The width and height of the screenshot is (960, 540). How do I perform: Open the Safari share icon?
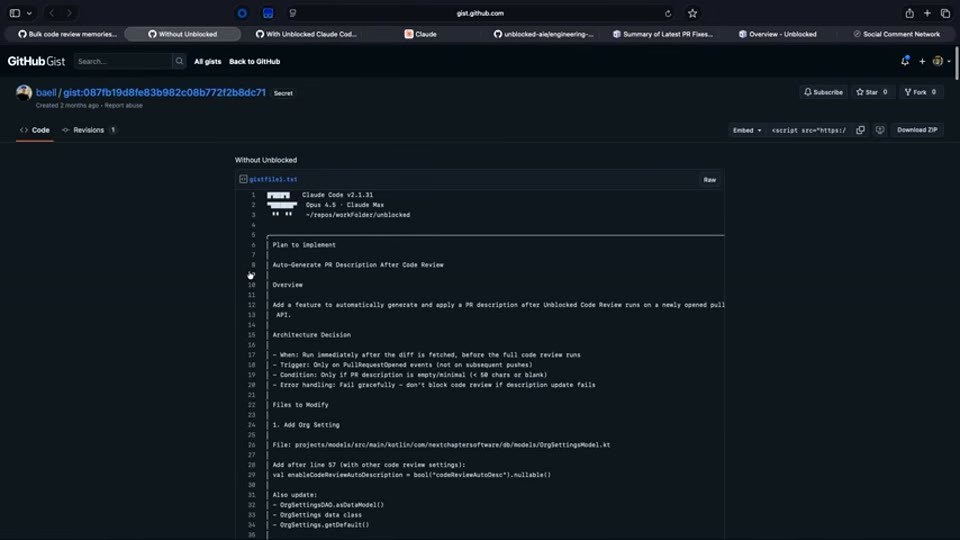point(910,13)
